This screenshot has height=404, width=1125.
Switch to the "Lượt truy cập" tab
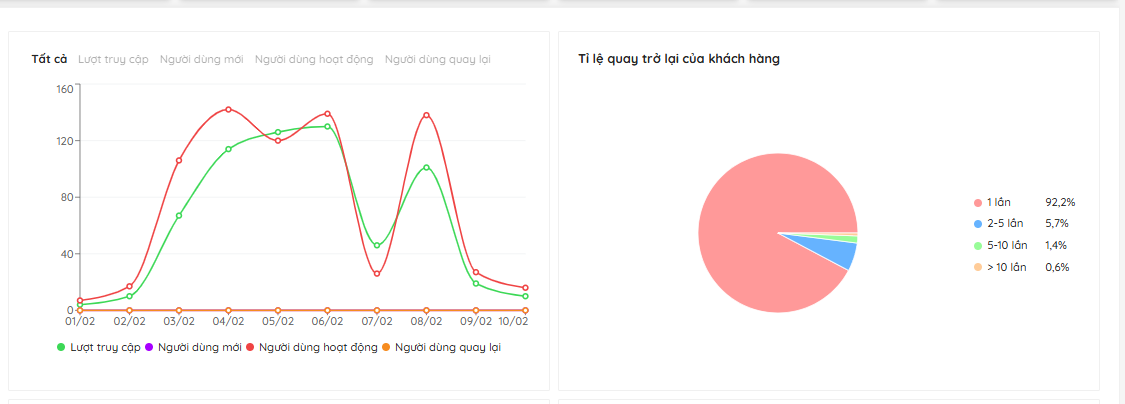113,59
